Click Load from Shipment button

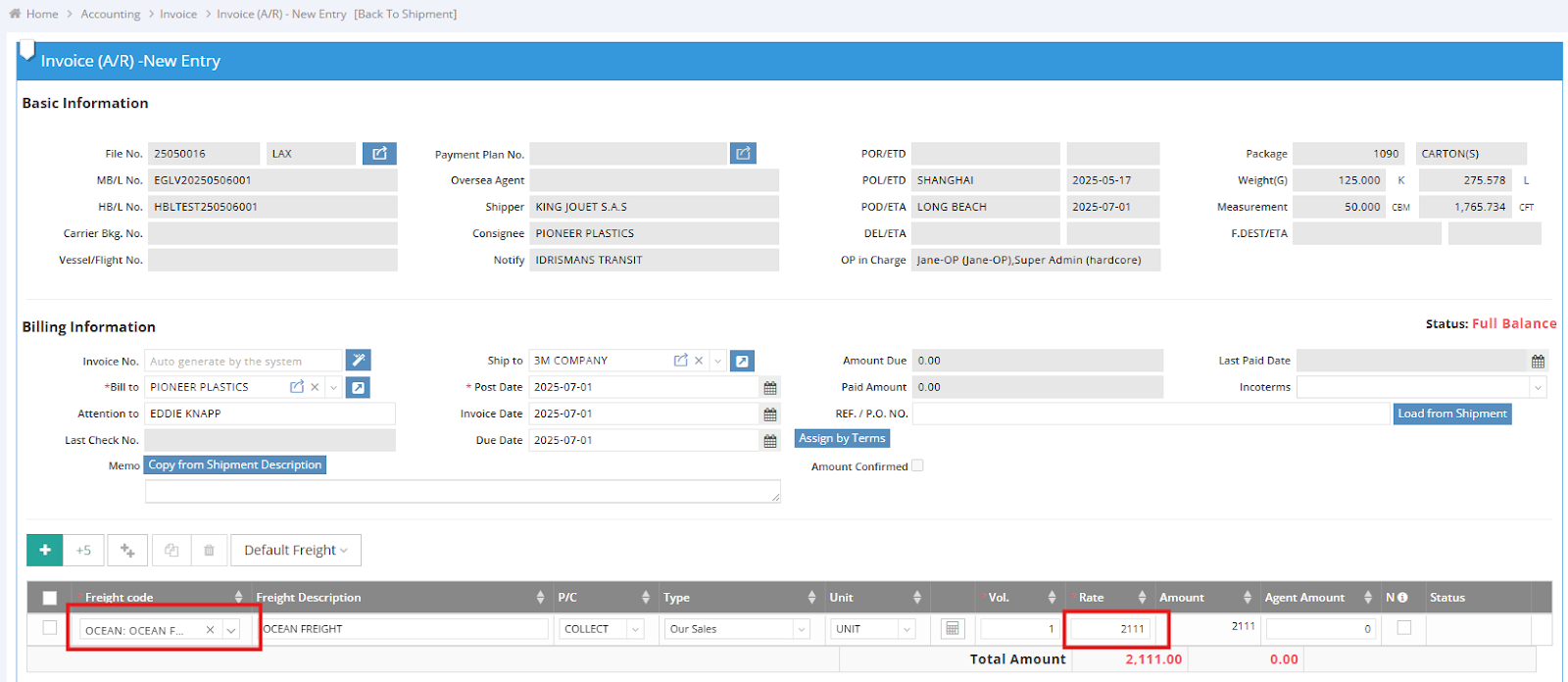click(1451, 414)
